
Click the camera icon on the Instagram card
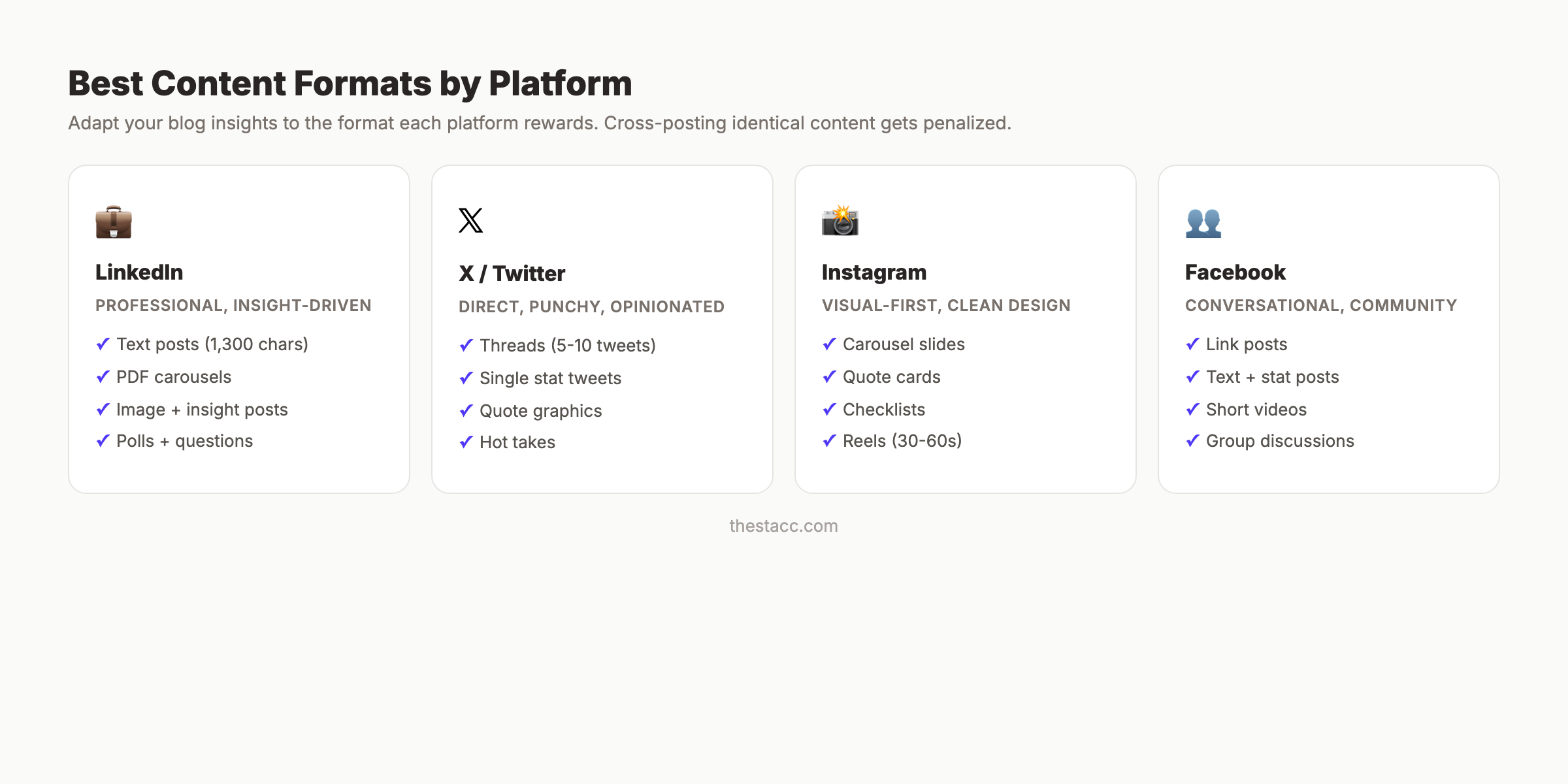click(841, 222)
